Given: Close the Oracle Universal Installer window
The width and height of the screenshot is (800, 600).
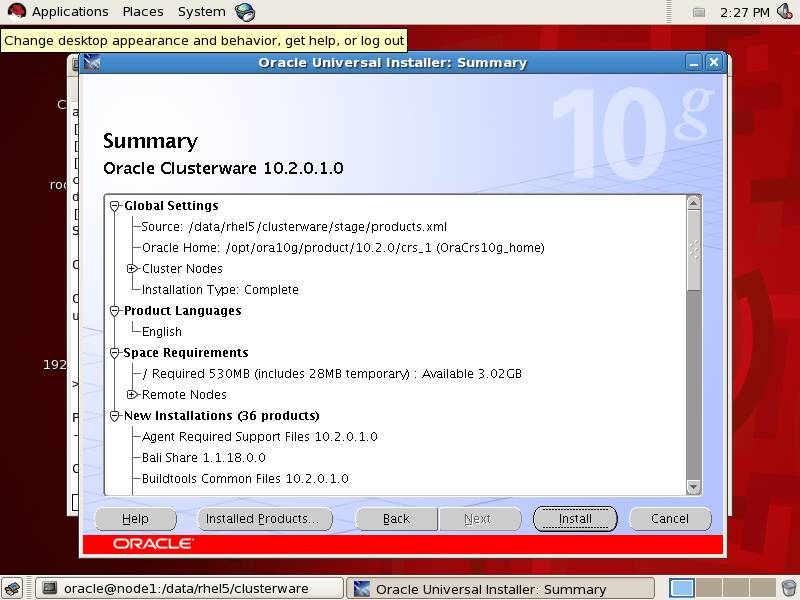Looking at the screenshot, I should click(714, 62).
